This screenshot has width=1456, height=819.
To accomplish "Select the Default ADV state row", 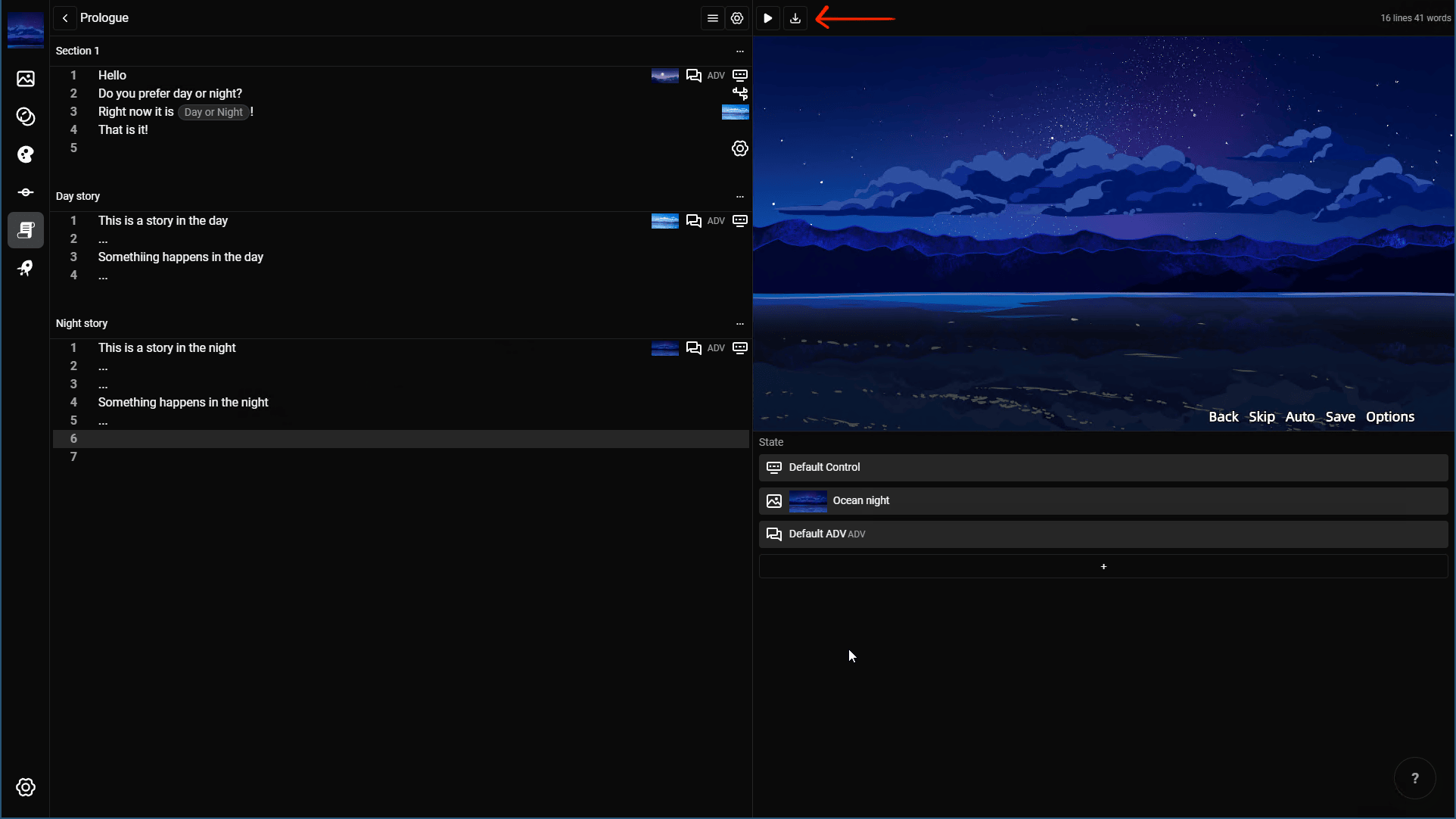I will coord(1103,534).
